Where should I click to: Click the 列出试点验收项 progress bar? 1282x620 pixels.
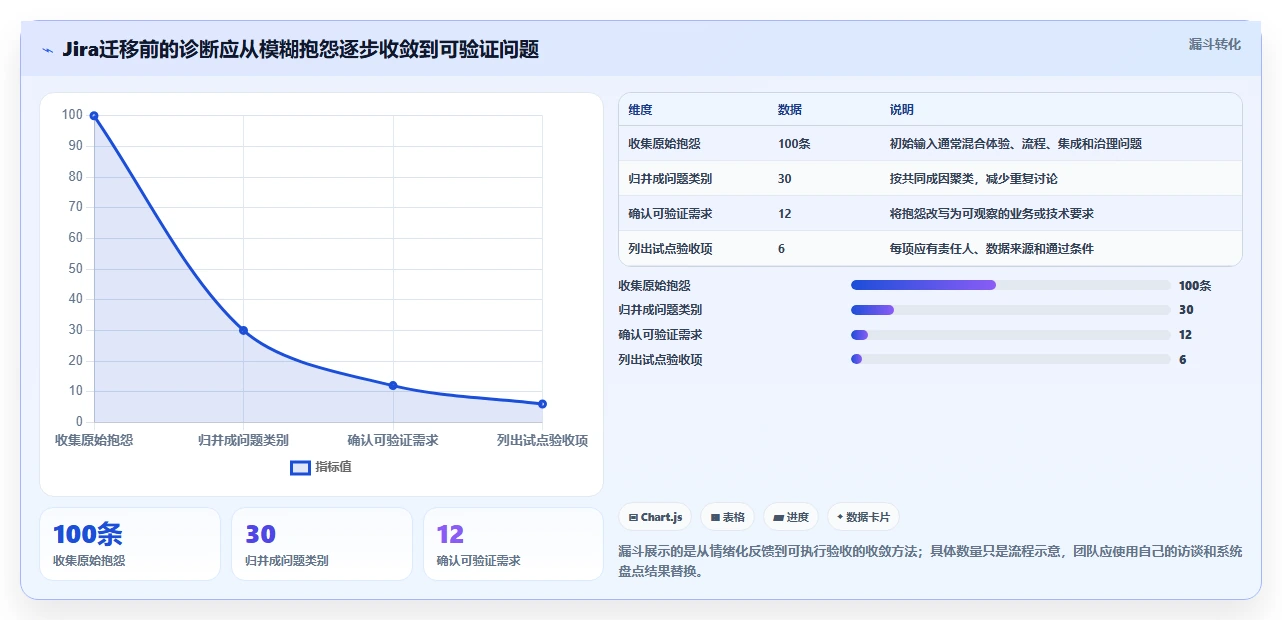tap(1010, 359)
